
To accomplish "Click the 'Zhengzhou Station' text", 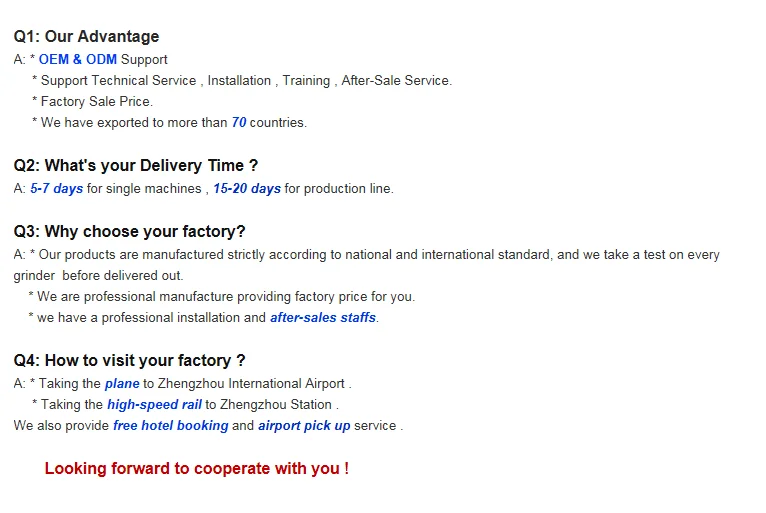I will (276, 405).
